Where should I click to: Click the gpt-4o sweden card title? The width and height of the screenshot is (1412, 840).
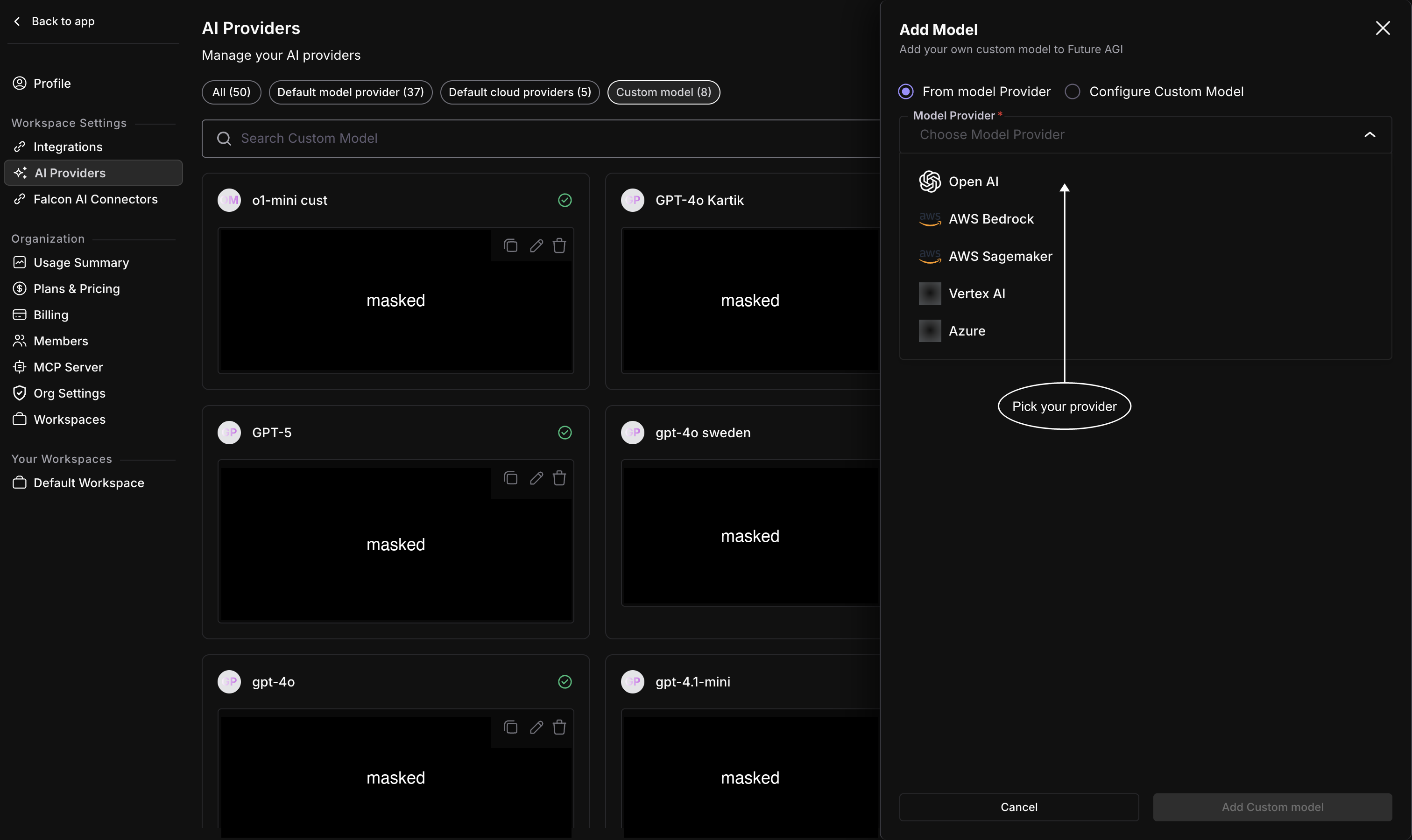(703, 433)
